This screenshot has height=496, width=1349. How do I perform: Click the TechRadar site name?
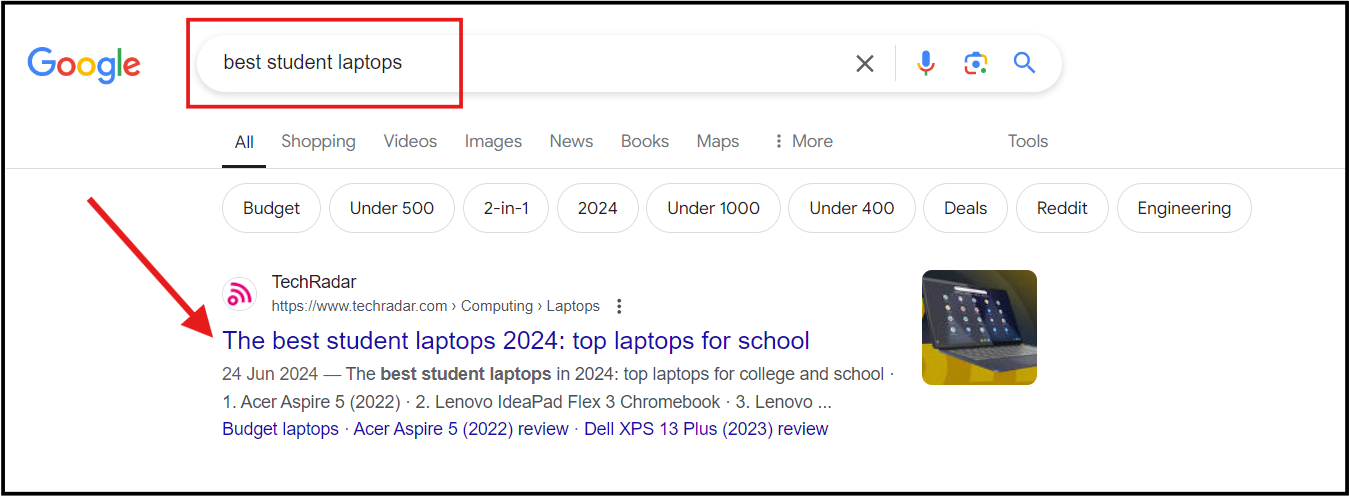[x=314, y=282]
